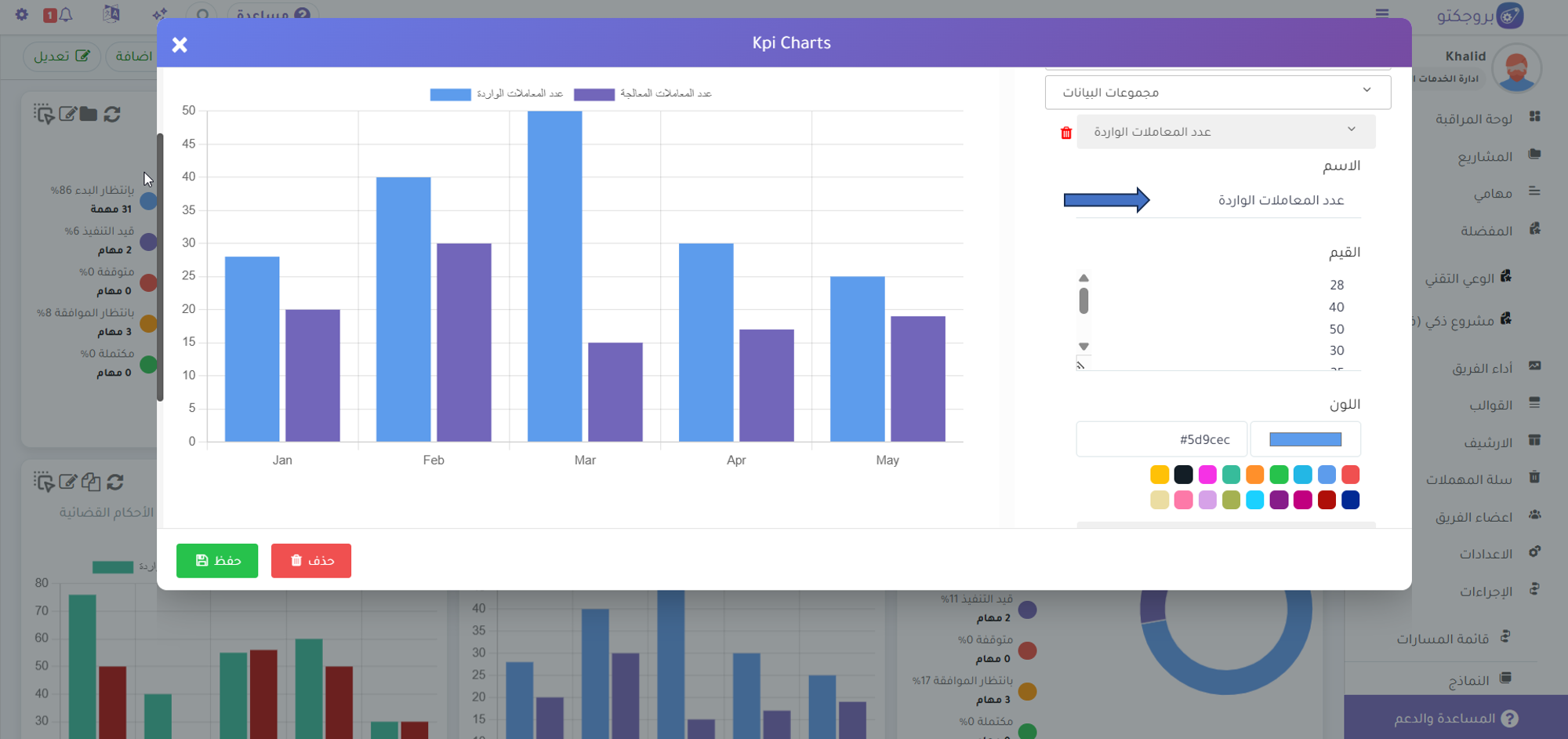The width and height of the screenshot is (1568, 739).
Task: Expand the مجموعات البيانات dropdown
Action: point(1218,93)
